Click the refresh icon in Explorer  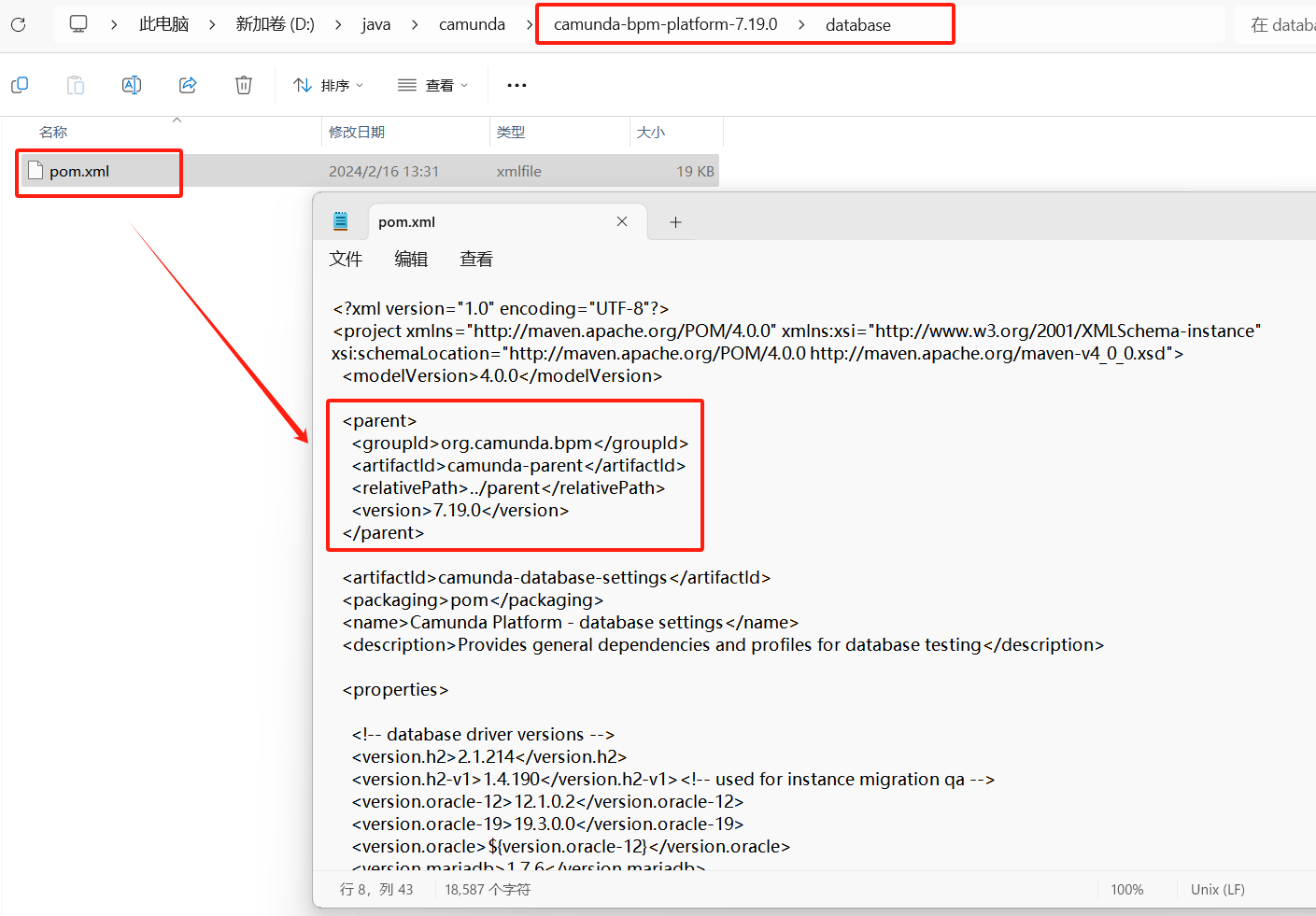[x=18, y=24]
